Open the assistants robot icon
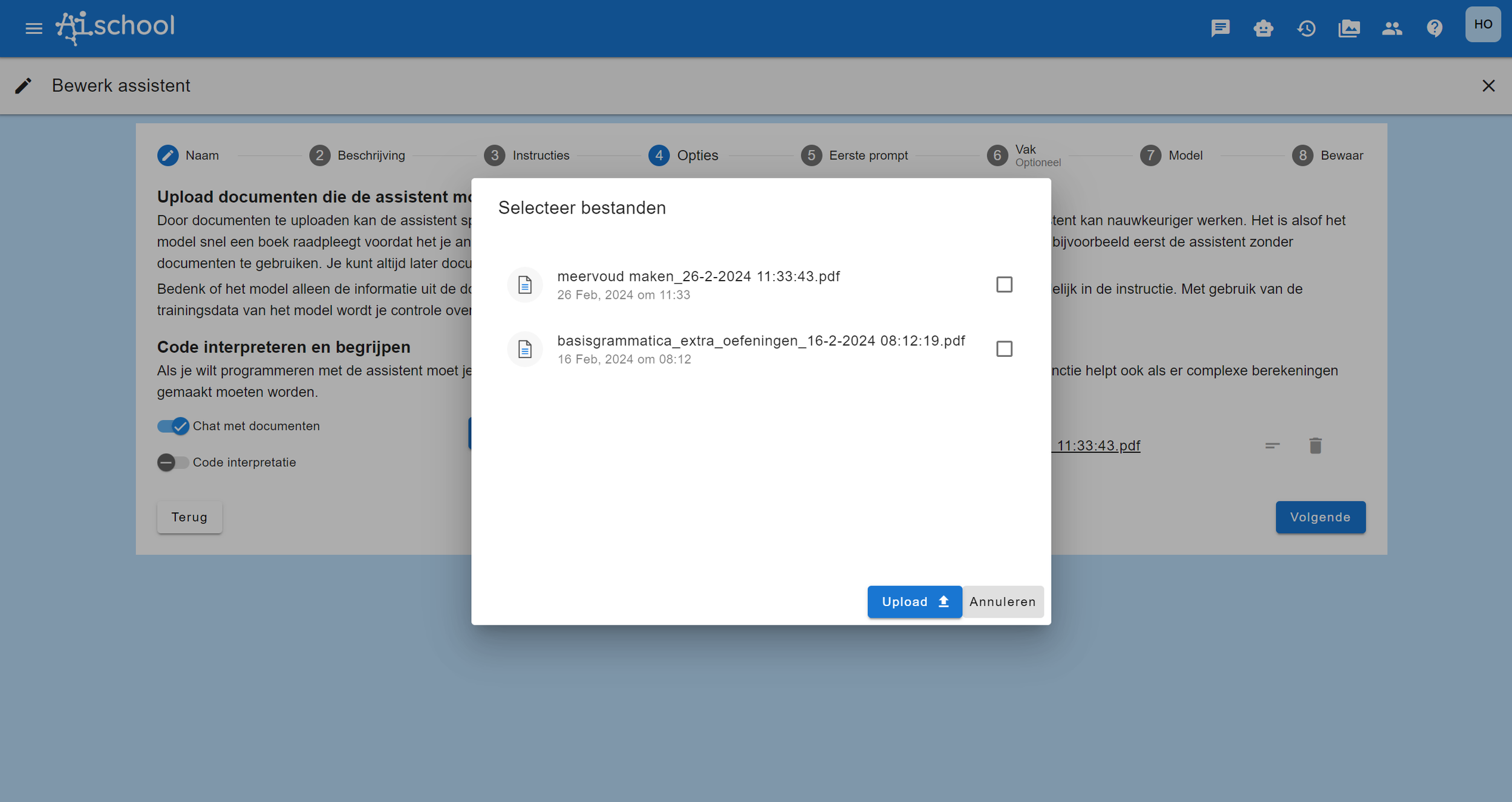The width and height of the screenshot is (1512, 802). (x=1263, y=28)
